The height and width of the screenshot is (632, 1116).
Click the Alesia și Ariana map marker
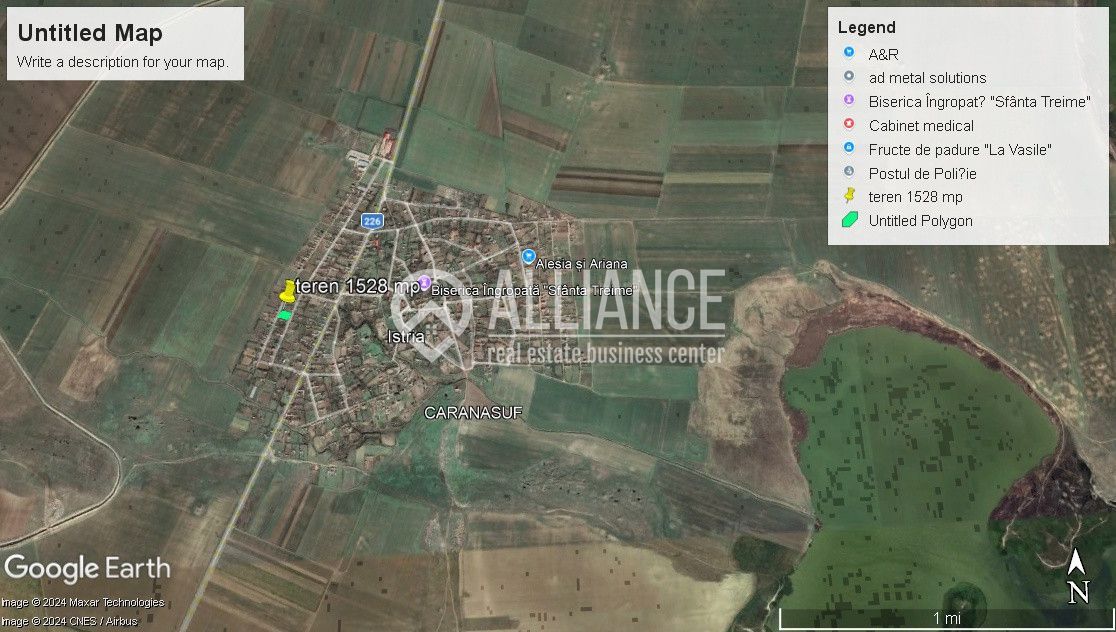[527, 256]
